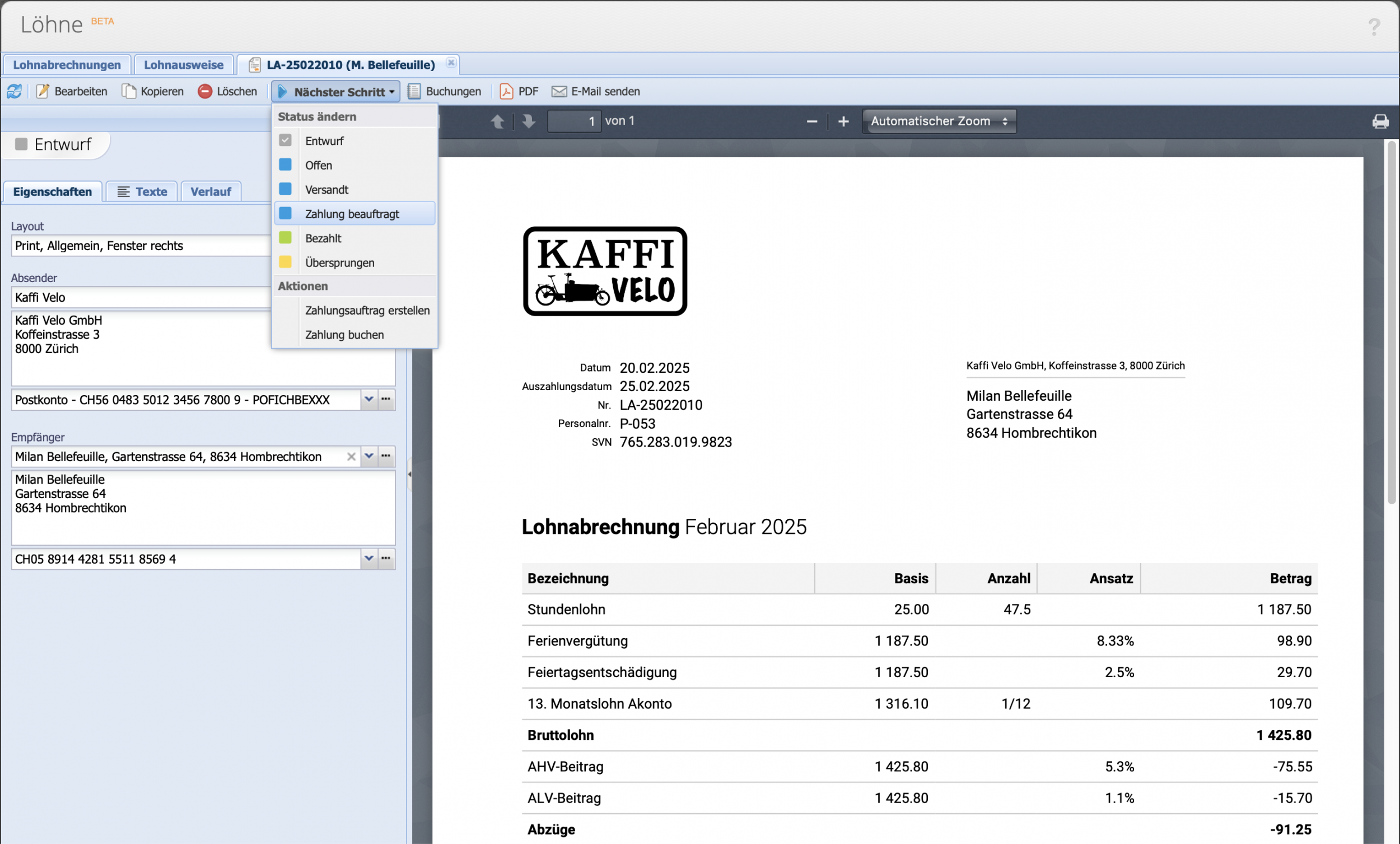Viewport: 1400px width, 844px height.
Task: Click the refresh icon in toolbar
Action: (14, 91)
